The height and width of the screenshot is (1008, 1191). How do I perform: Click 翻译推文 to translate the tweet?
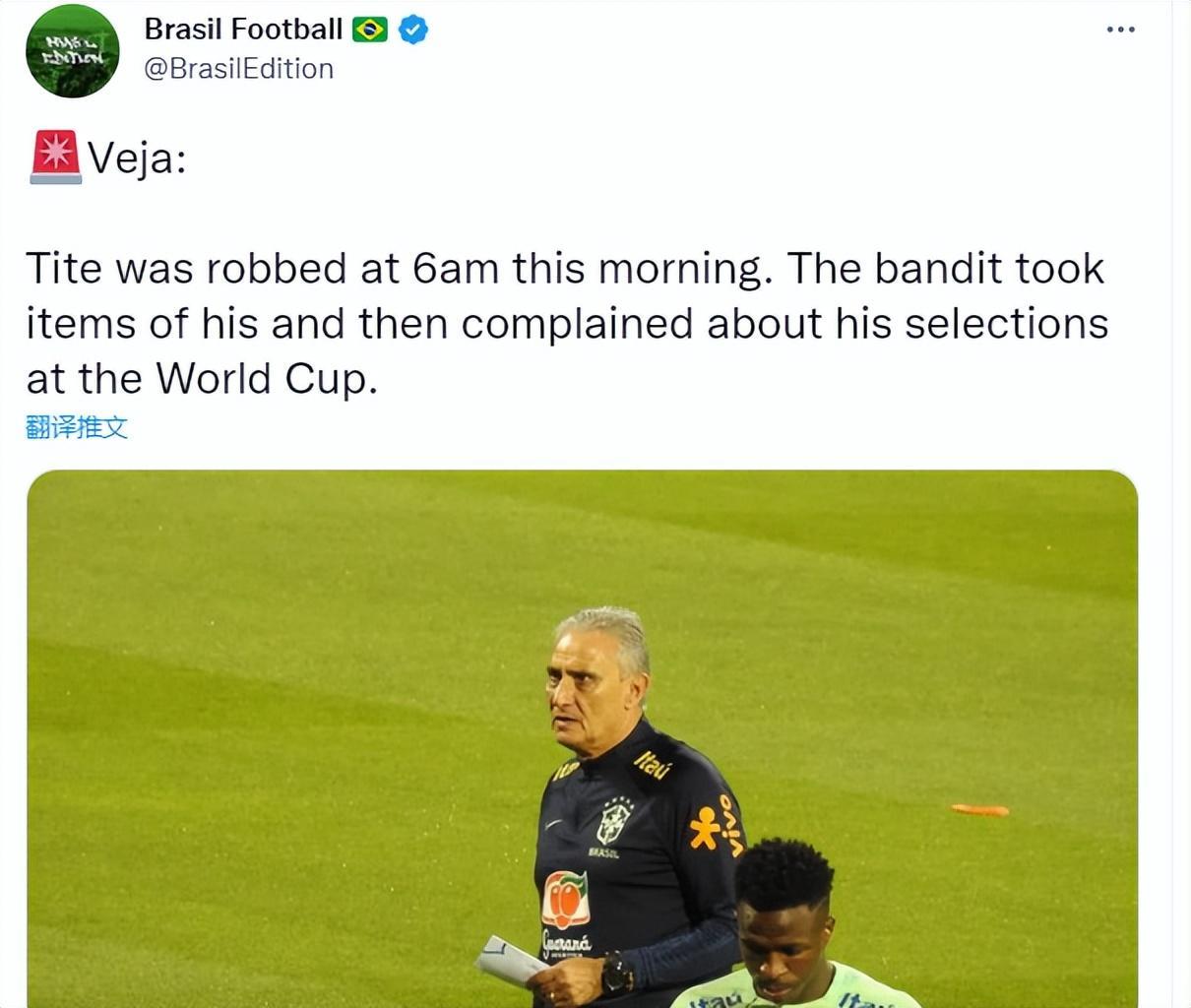77,427
